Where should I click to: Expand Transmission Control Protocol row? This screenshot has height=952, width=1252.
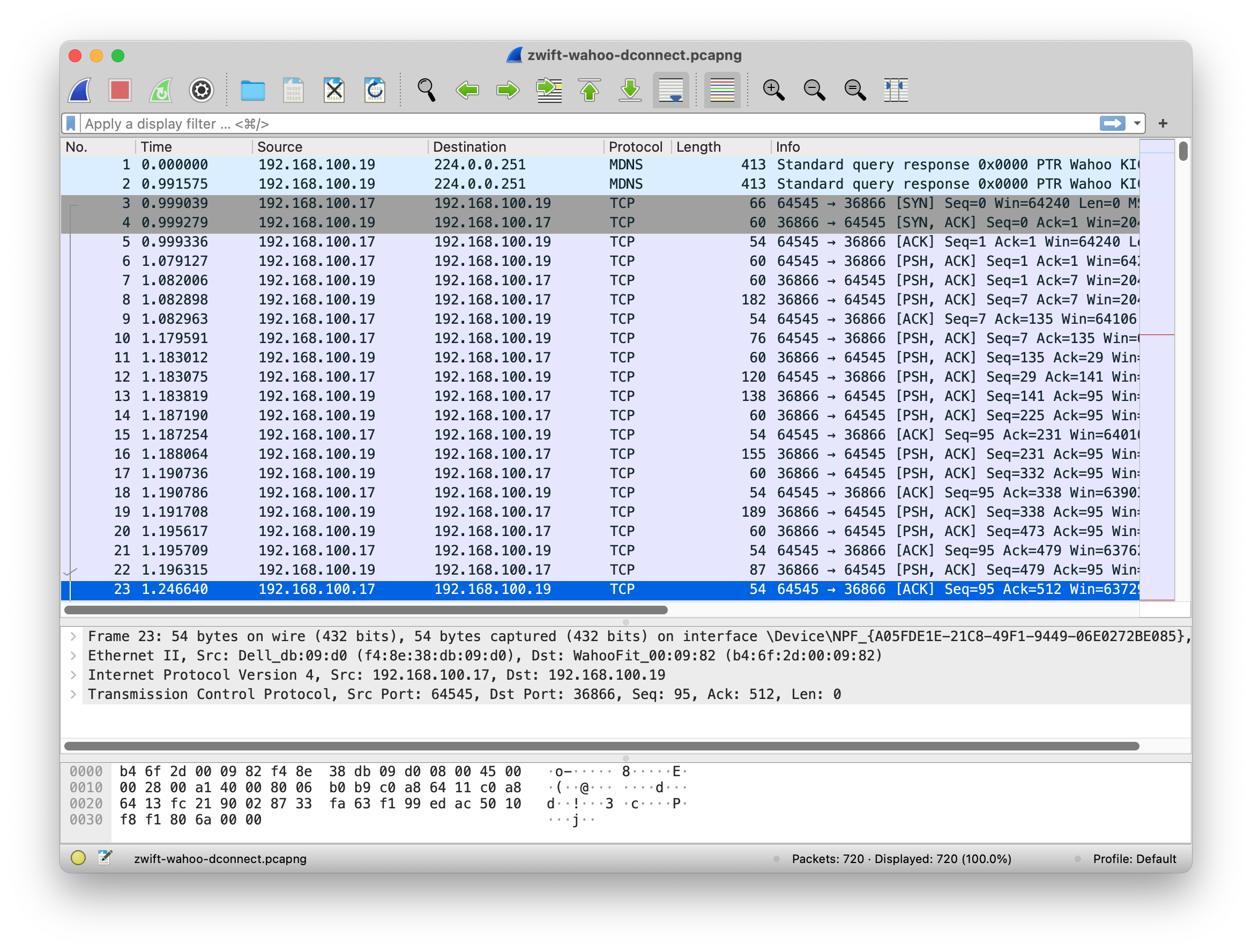(73, 694)
